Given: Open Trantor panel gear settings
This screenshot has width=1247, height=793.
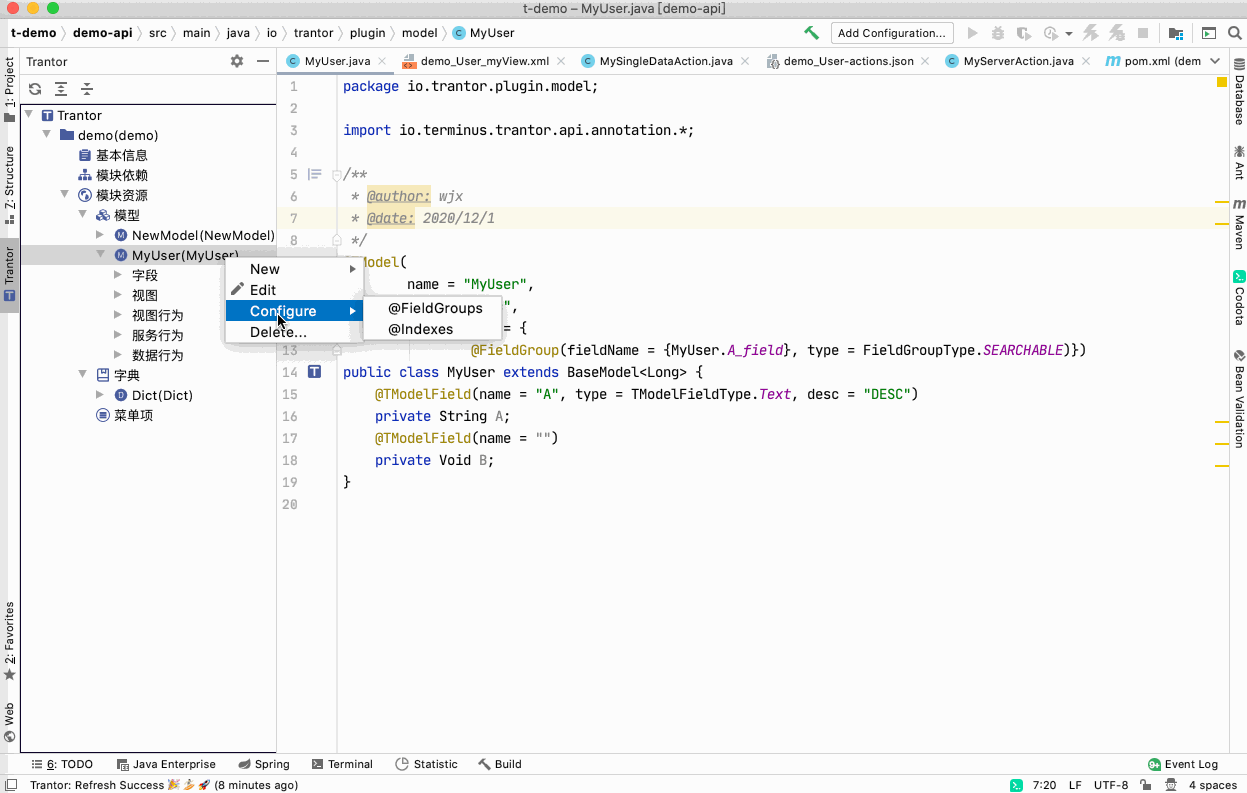Looking at the screenshot, I should click(237, 61).
